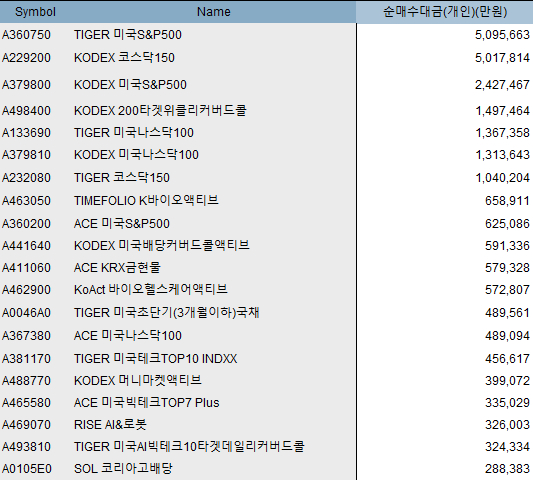Select symbol A229200
The width and height of the screenshot is (533, 480).
(x=26, y=58)
